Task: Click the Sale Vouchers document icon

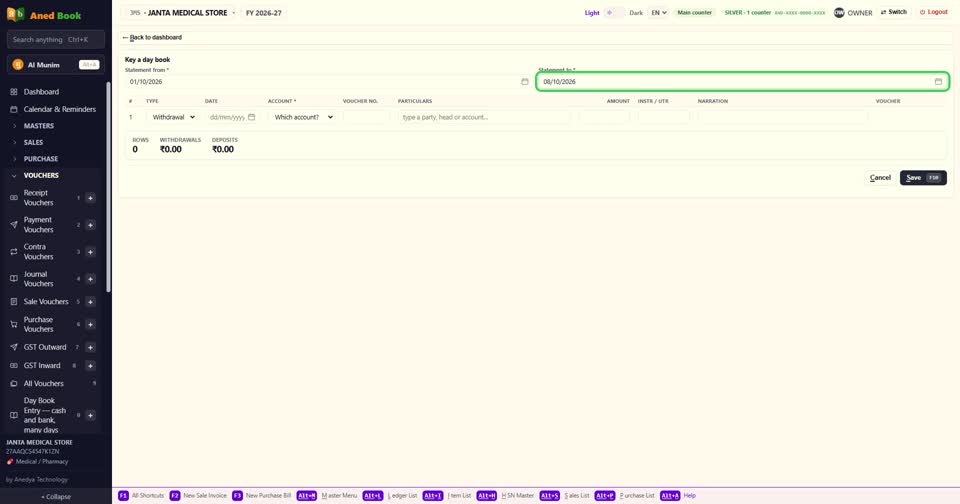Action: click(13, 301)
